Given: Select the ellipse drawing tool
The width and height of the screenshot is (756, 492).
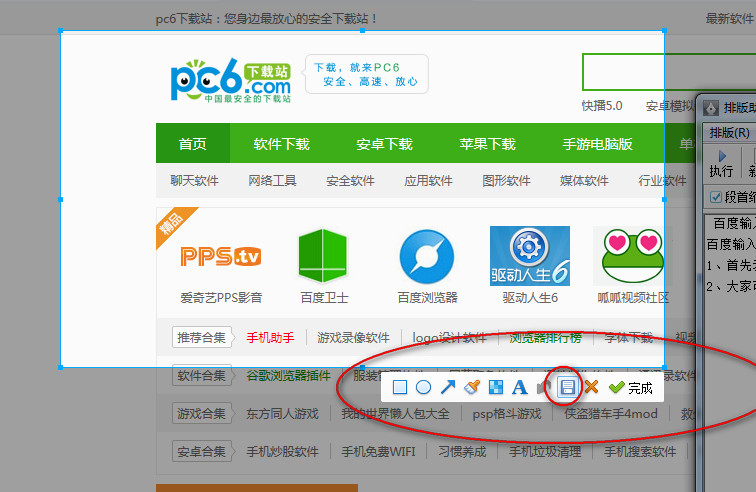Looking at the screenshot, I should 423,387.
